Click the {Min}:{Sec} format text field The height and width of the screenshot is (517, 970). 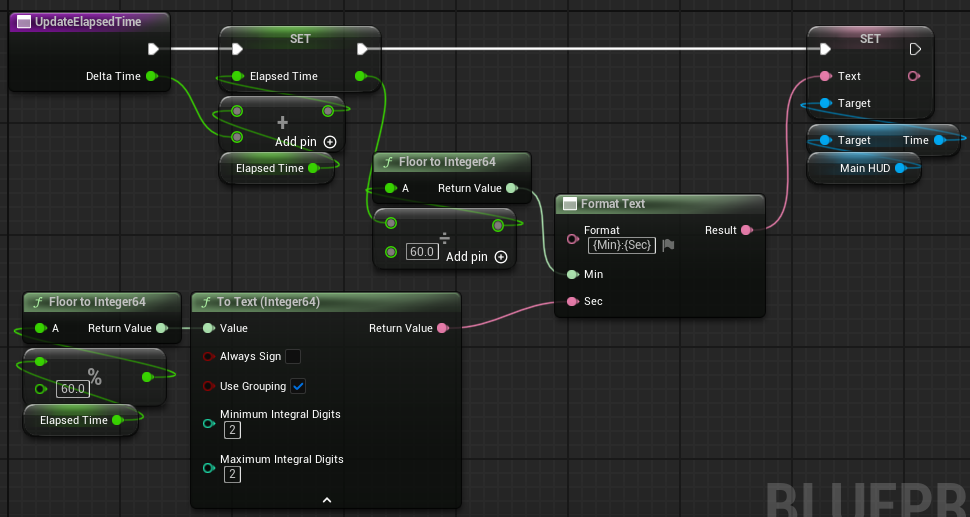[x=622, y=245]
